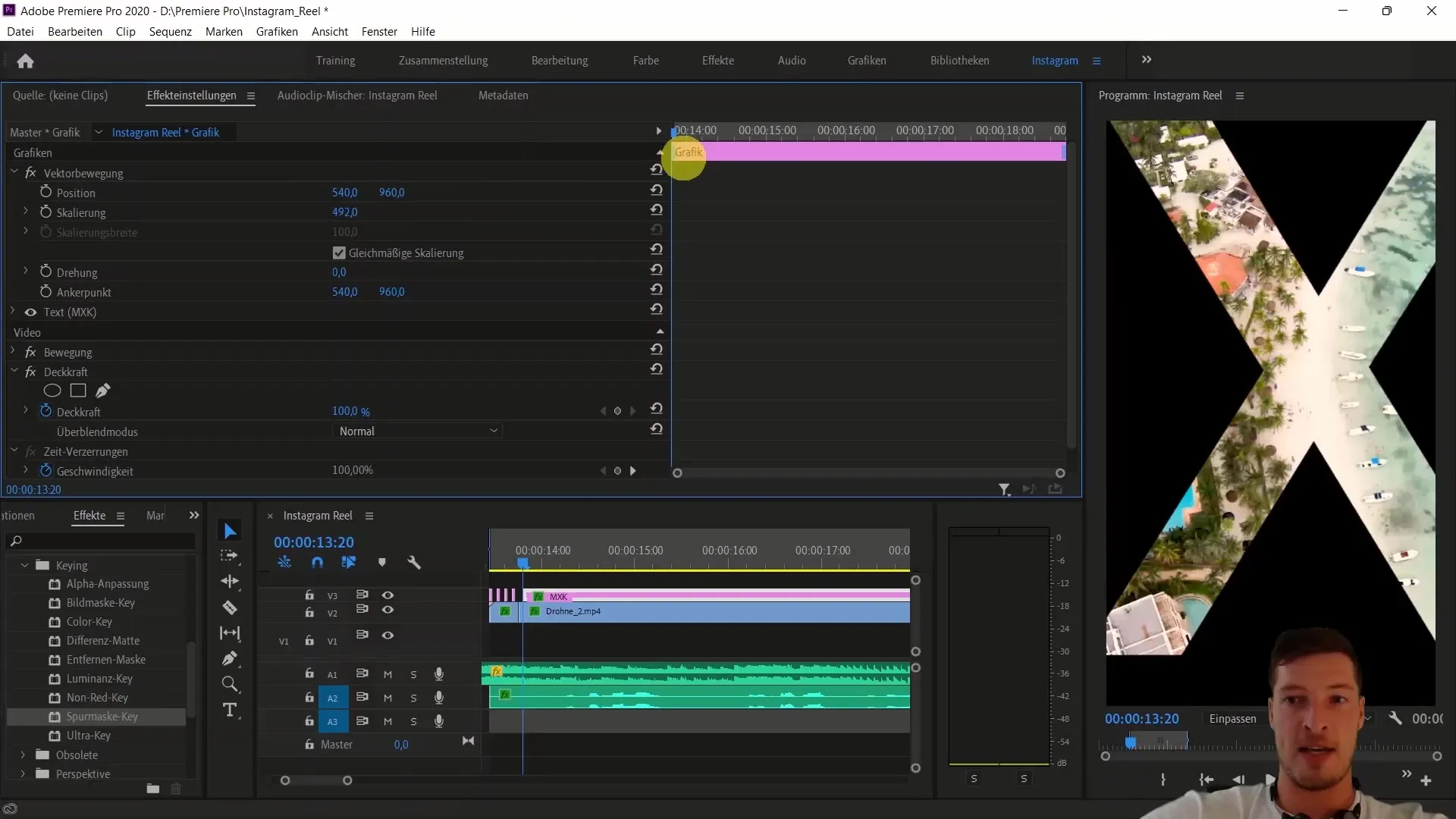Create ellipse mask under Deckkraft
The width and height of the screenshot is (1456, 819).
(x=52, y=391)
